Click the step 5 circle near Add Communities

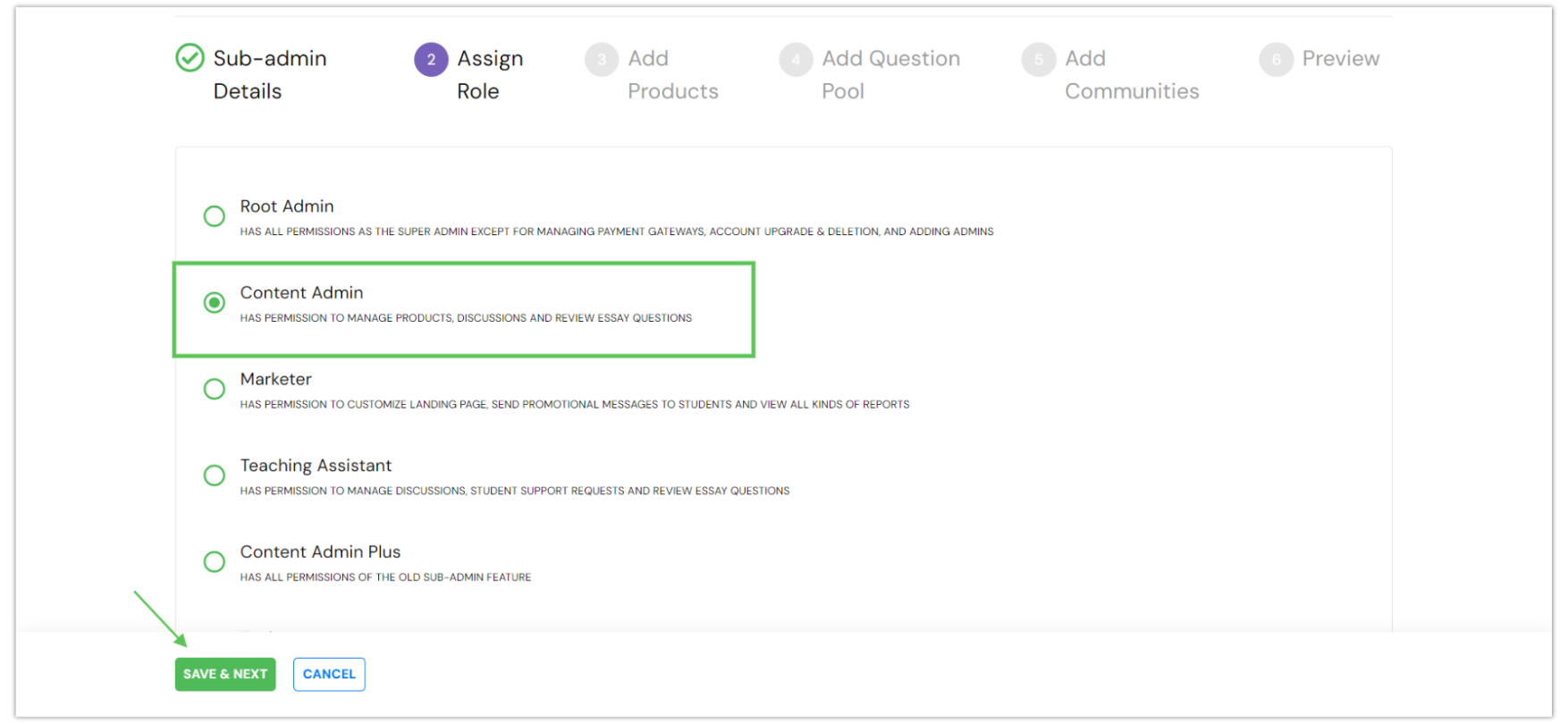pyautogui.click(x=1038, y=58)
